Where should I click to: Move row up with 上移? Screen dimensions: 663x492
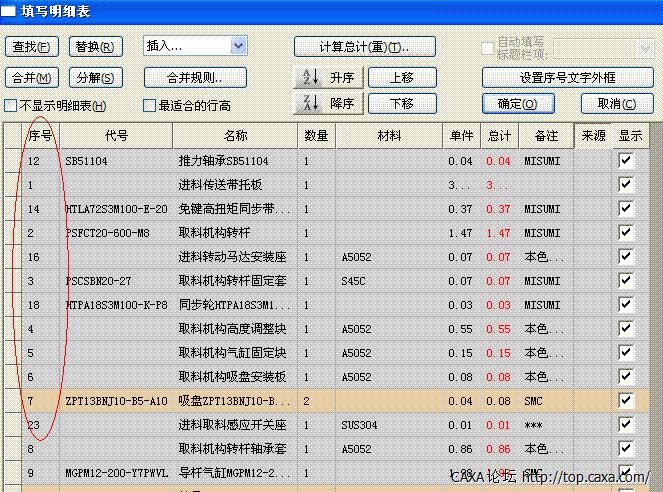tap(401, 77)
